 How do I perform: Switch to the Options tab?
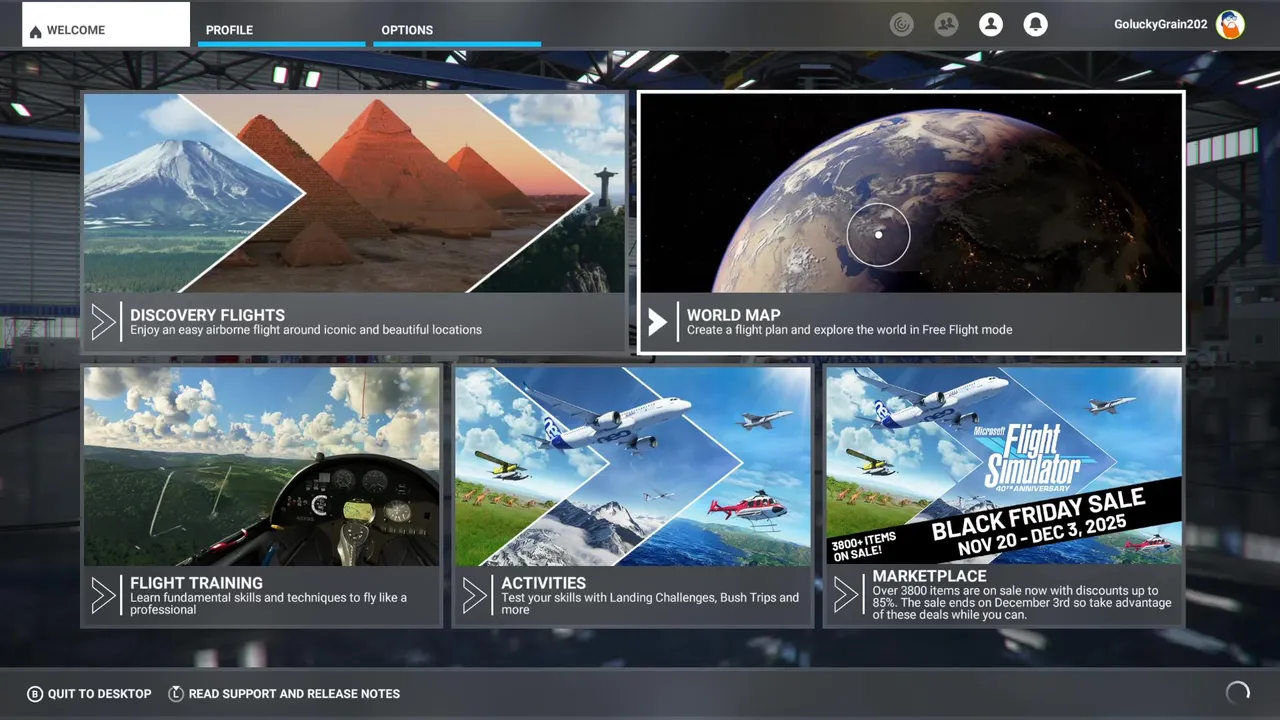[x=458, y=30]
